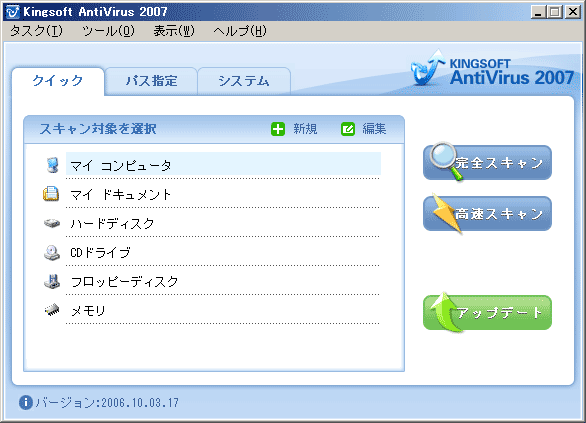
Task: Open the ツール(O) menu
Action: (x=108, y=31)
